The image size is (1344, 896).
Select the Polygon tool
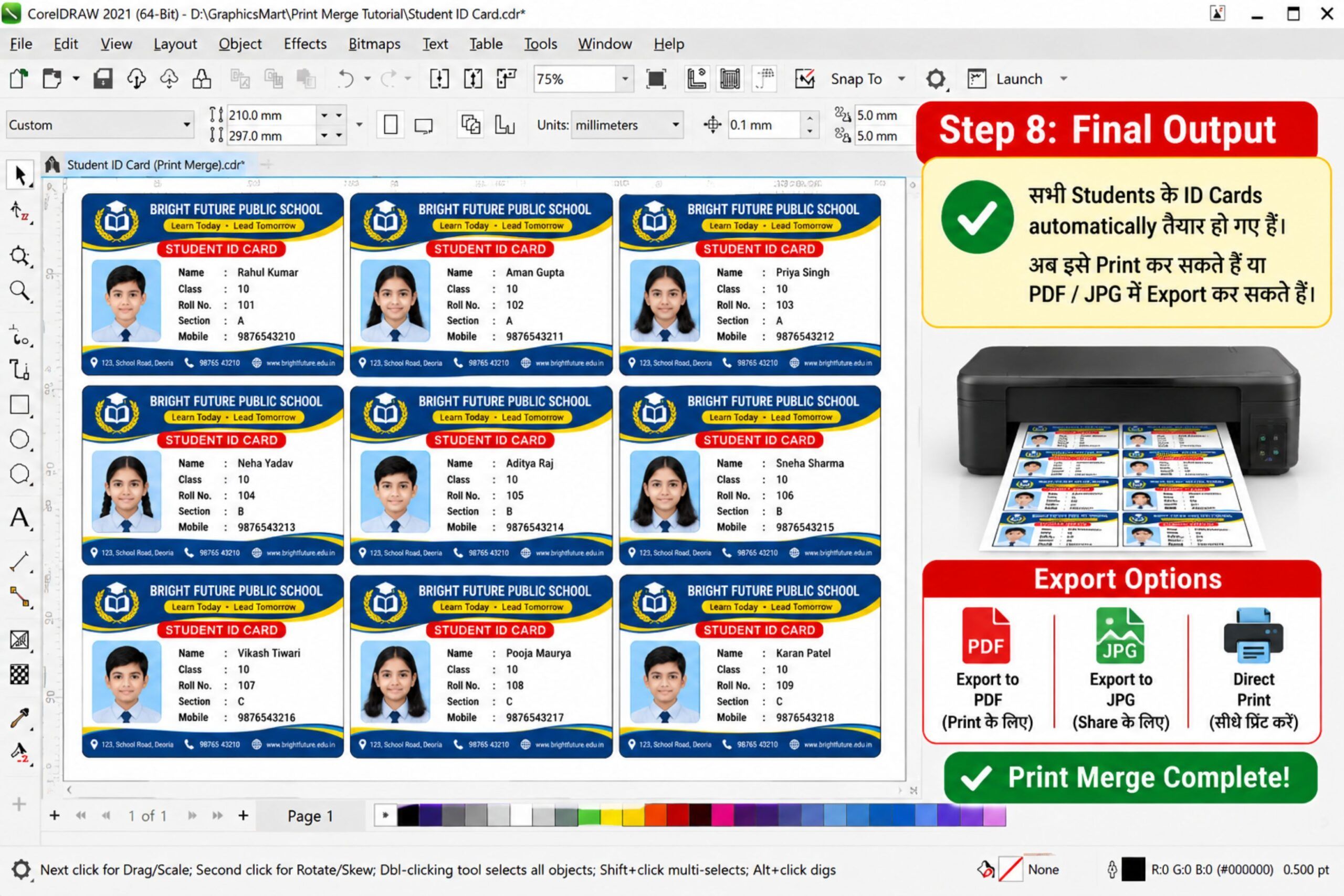pyautogui.click(x=20, y=475)
